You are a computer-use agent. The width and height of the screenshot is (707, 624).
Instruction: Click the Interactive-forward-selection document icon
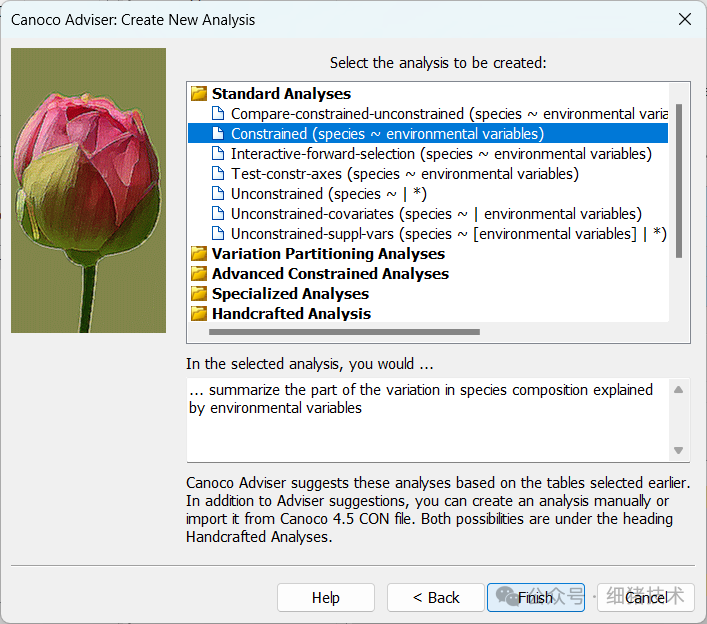point(218,154)
